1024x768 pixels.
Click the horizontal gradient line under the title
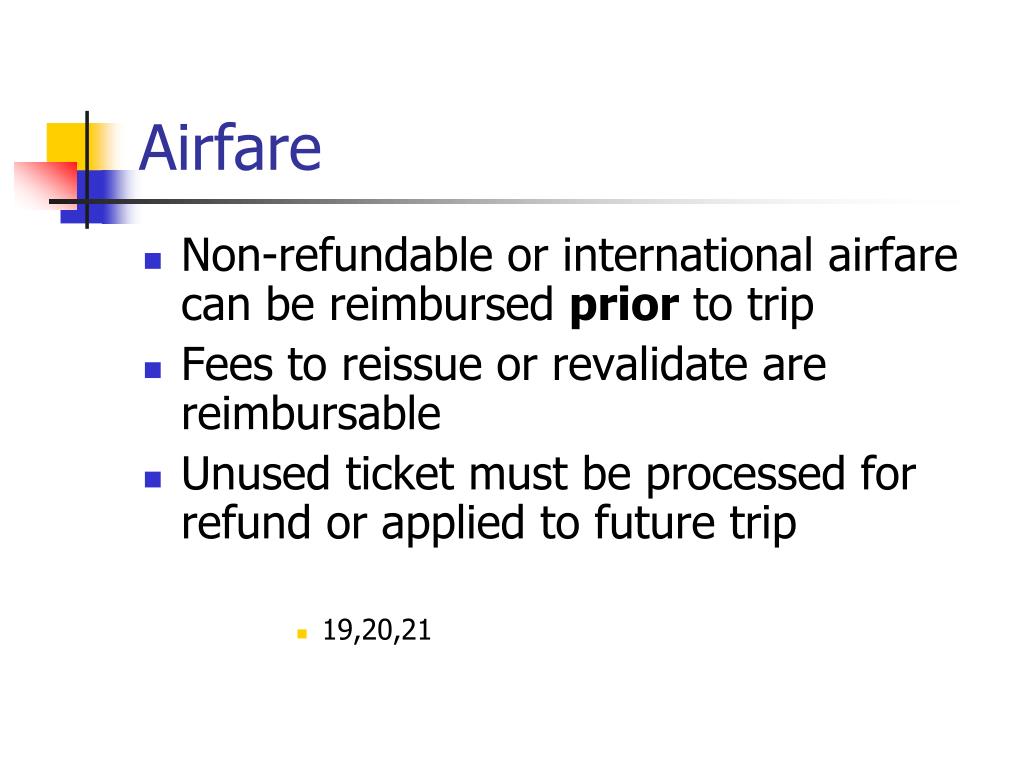503,201
